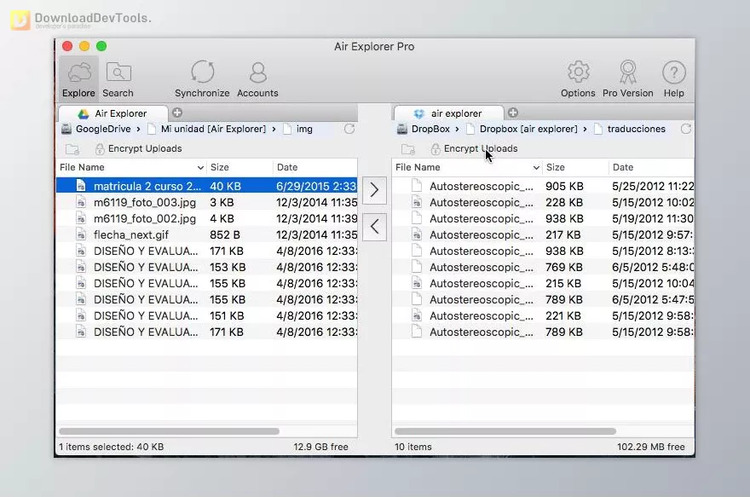Create new folder in right pane

point(408,149)
